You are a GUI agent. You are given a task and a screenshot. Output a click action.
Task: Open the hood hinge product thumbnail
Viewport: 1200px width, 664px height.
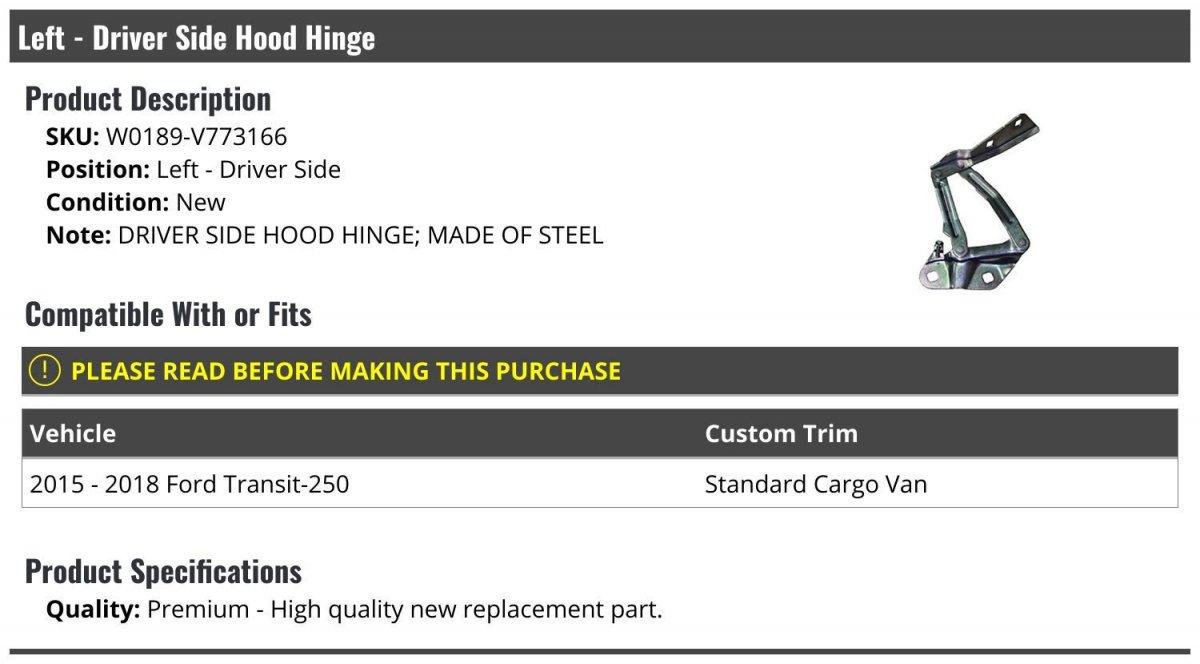click(x=979, y=201)
